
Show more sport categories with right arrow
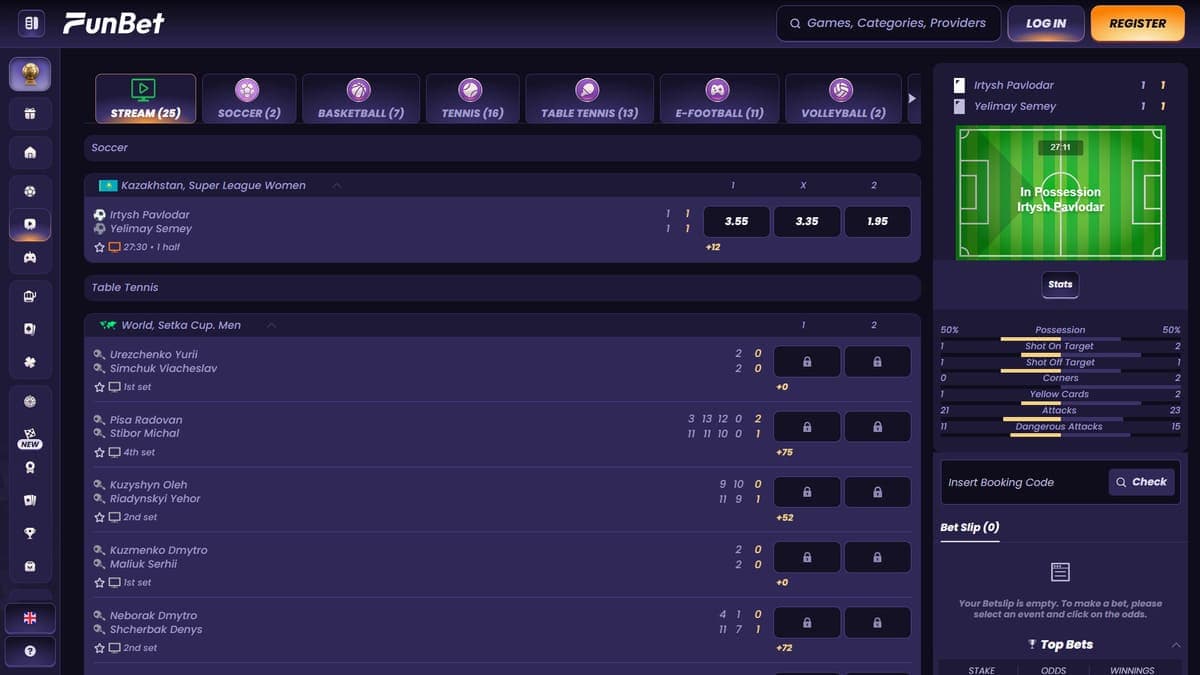tap(912, 98)
